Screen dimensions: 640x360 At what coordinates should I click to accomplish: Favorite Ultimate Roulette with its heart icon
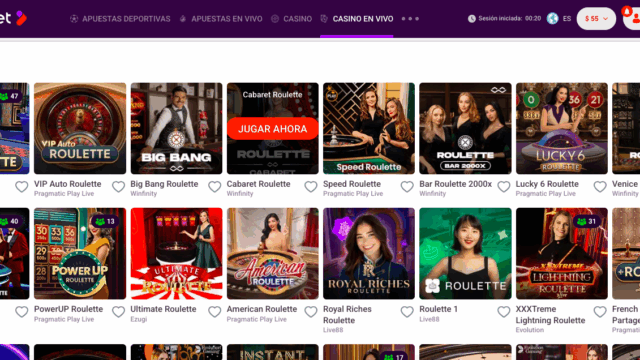click(x=215, y=312)
